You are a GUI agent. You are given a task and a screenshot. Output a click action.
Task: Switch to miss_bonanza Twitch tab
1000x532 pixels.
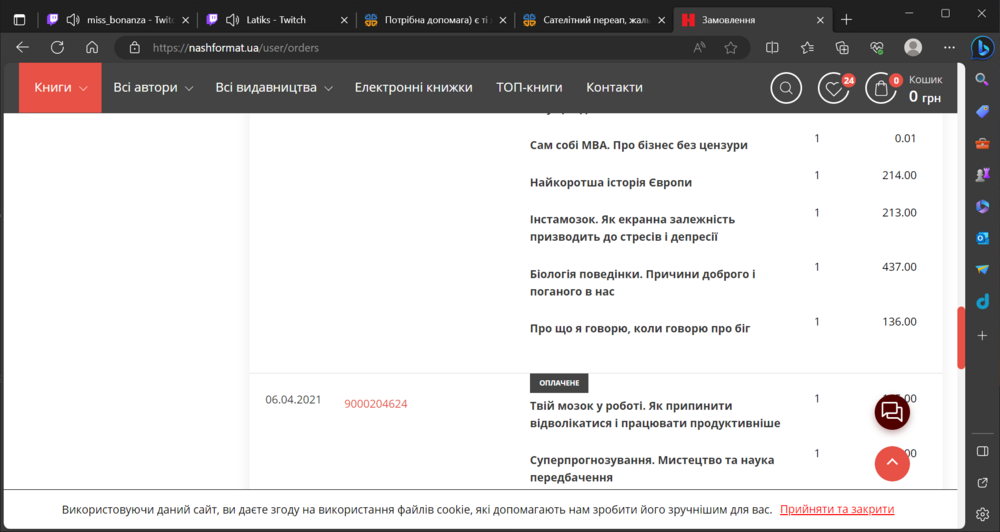click(118, 20)
